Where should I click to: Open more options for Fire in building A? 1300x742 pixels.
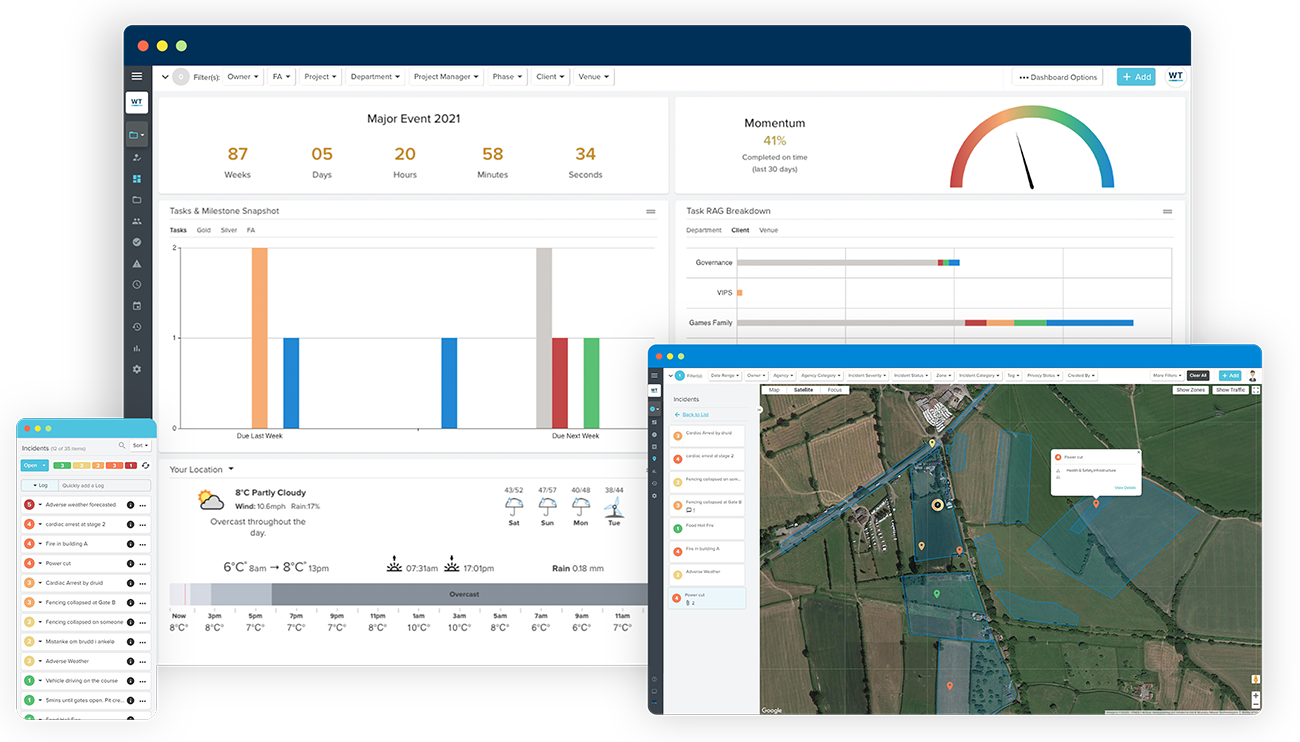[x=143, y=544]
